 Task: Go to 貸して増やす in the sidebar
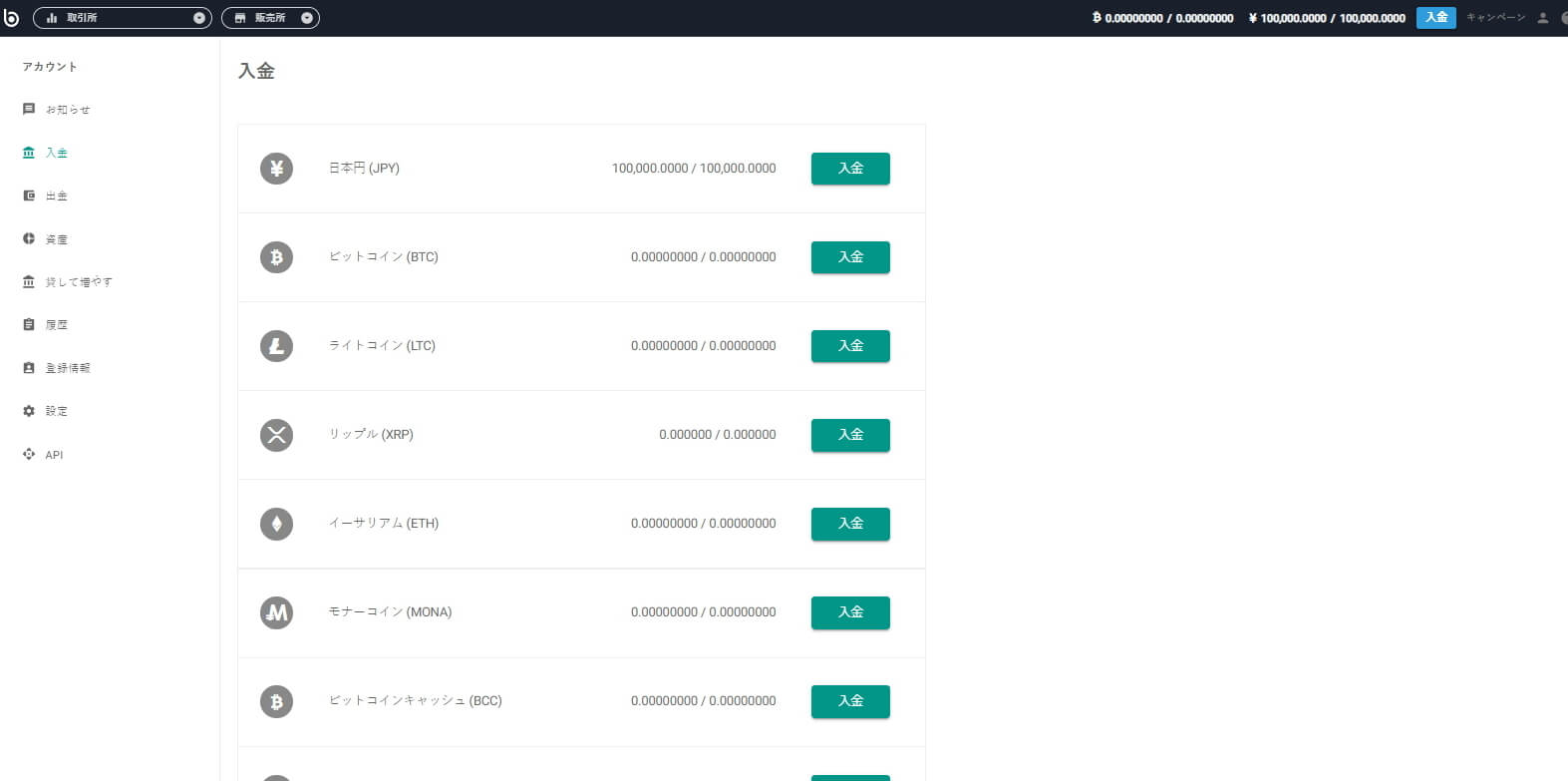(x=79, y=282)
